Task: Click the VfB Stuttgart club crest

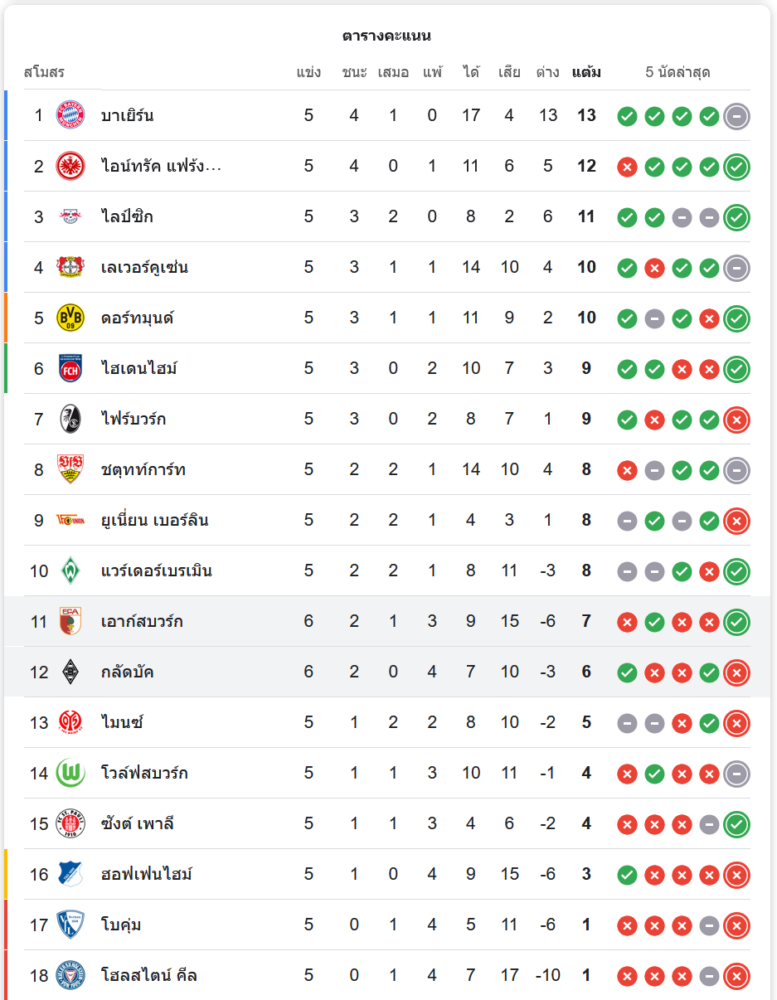Action: coord(70,470)
